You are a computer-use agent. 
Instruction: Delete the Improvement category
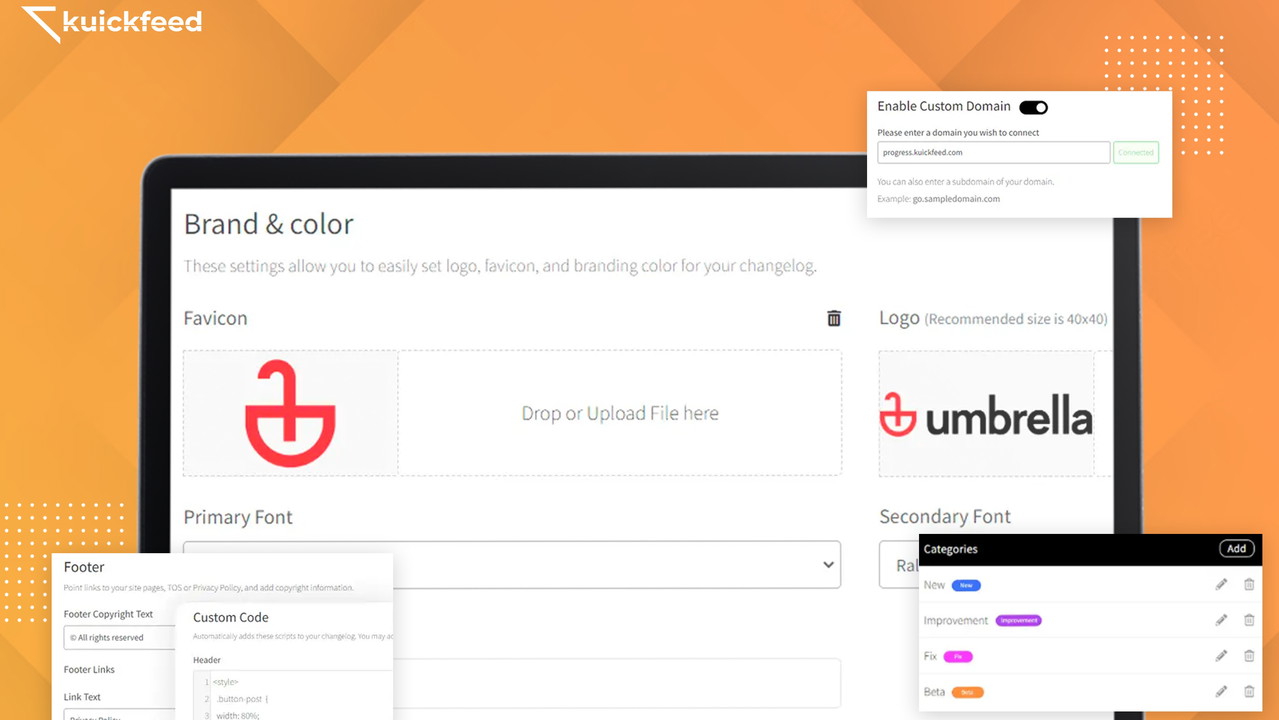(1249, 620)
